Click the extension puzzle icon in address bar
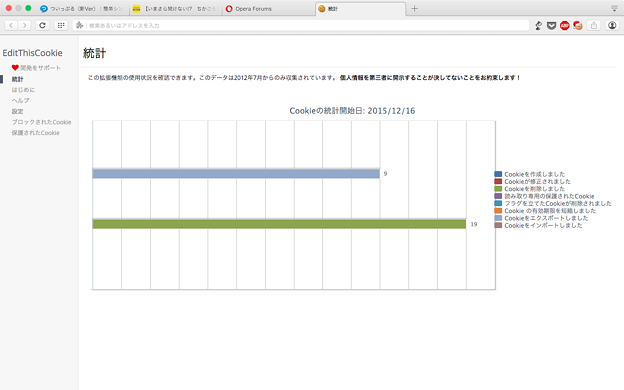 [80, 25]
